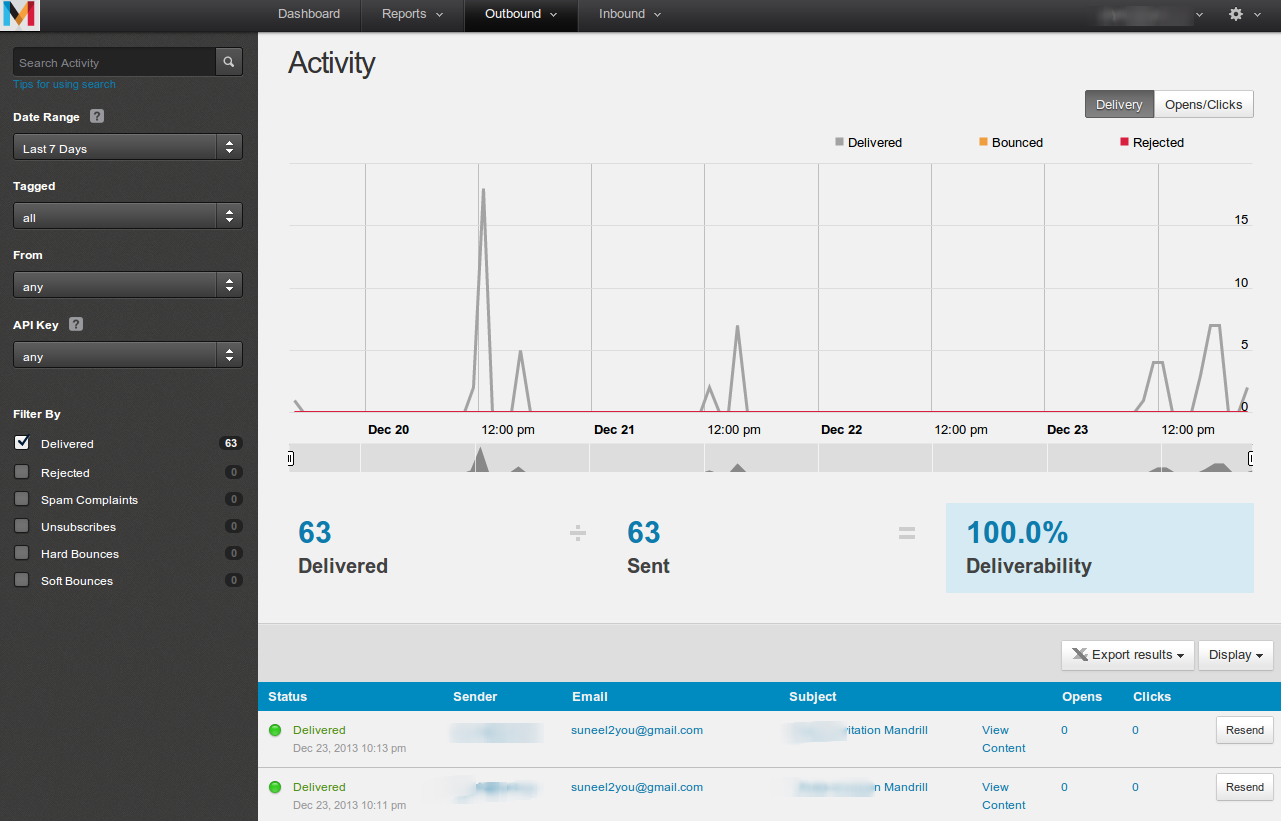
Task: Open Tips for using search
Action: pos(63,84)
